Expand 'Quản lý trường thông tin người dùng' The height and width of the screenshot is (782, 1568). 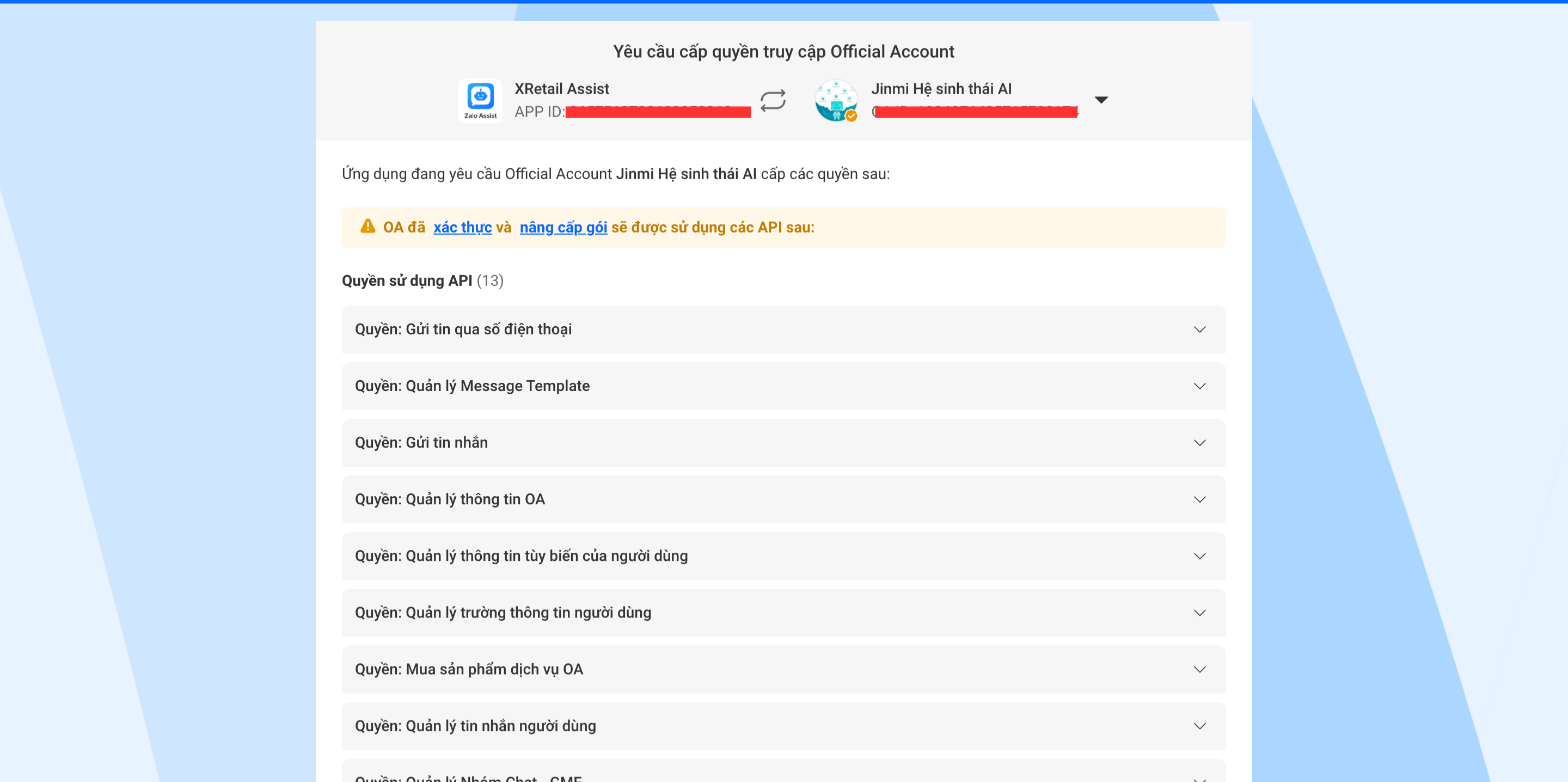click(x=783, y=613)
